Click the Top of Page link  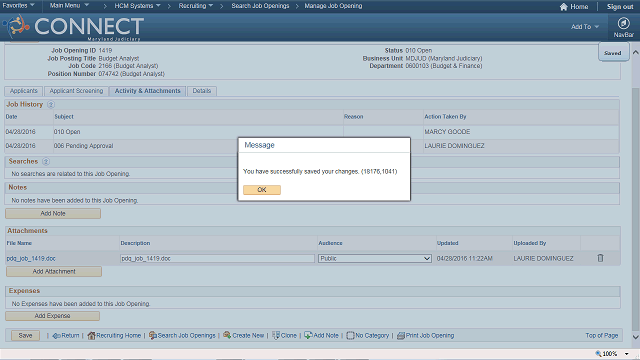point(602,336)
